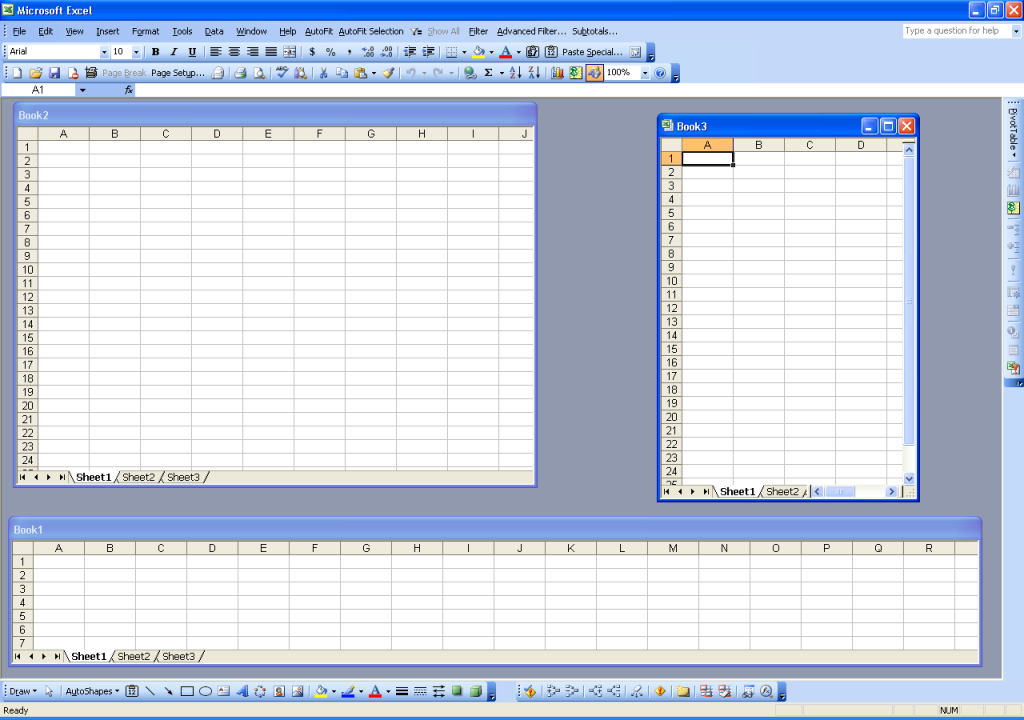Increase decimal places

(x=368, y=52)
